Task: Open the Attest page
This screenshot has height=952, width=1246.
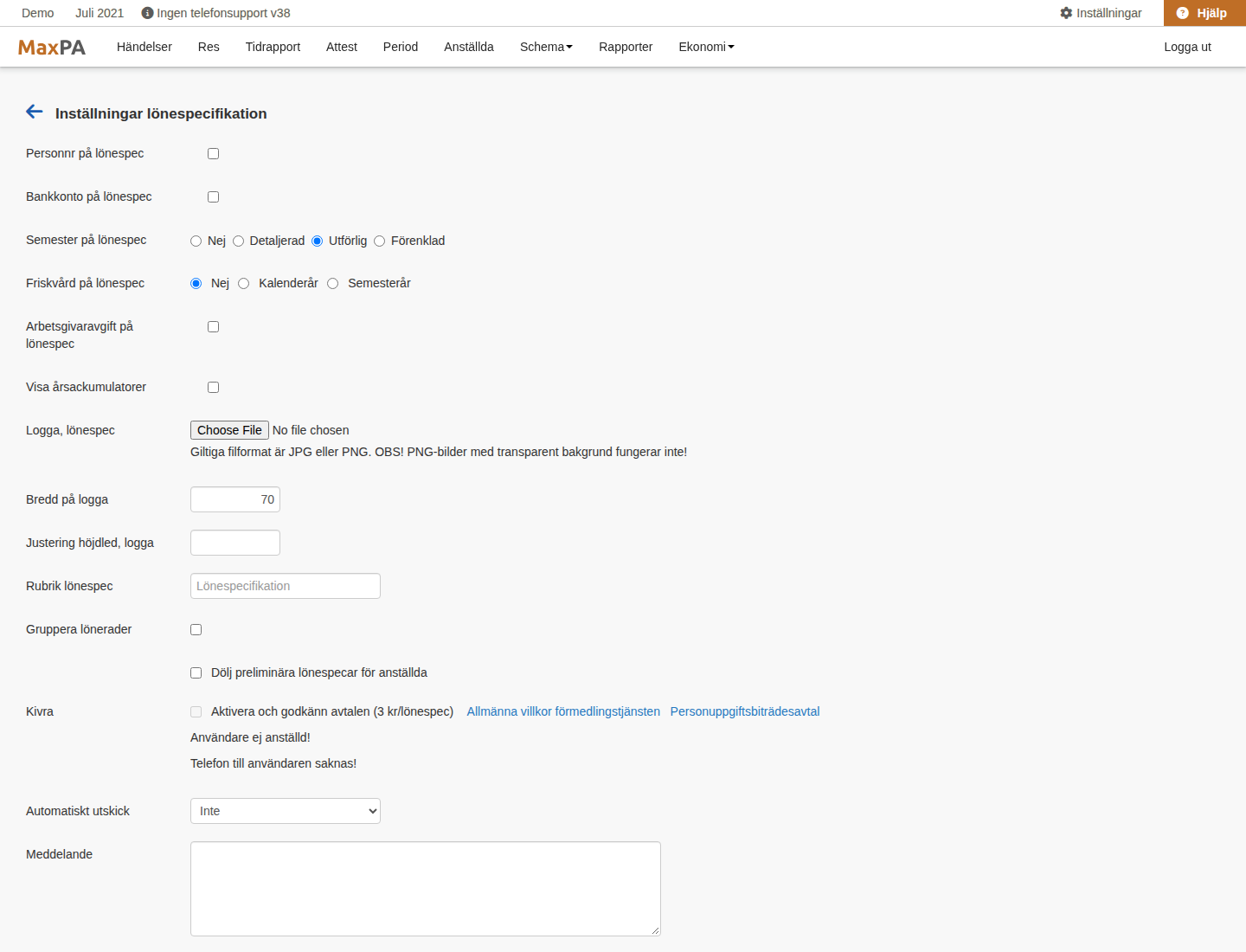Action: coord(342,47)
